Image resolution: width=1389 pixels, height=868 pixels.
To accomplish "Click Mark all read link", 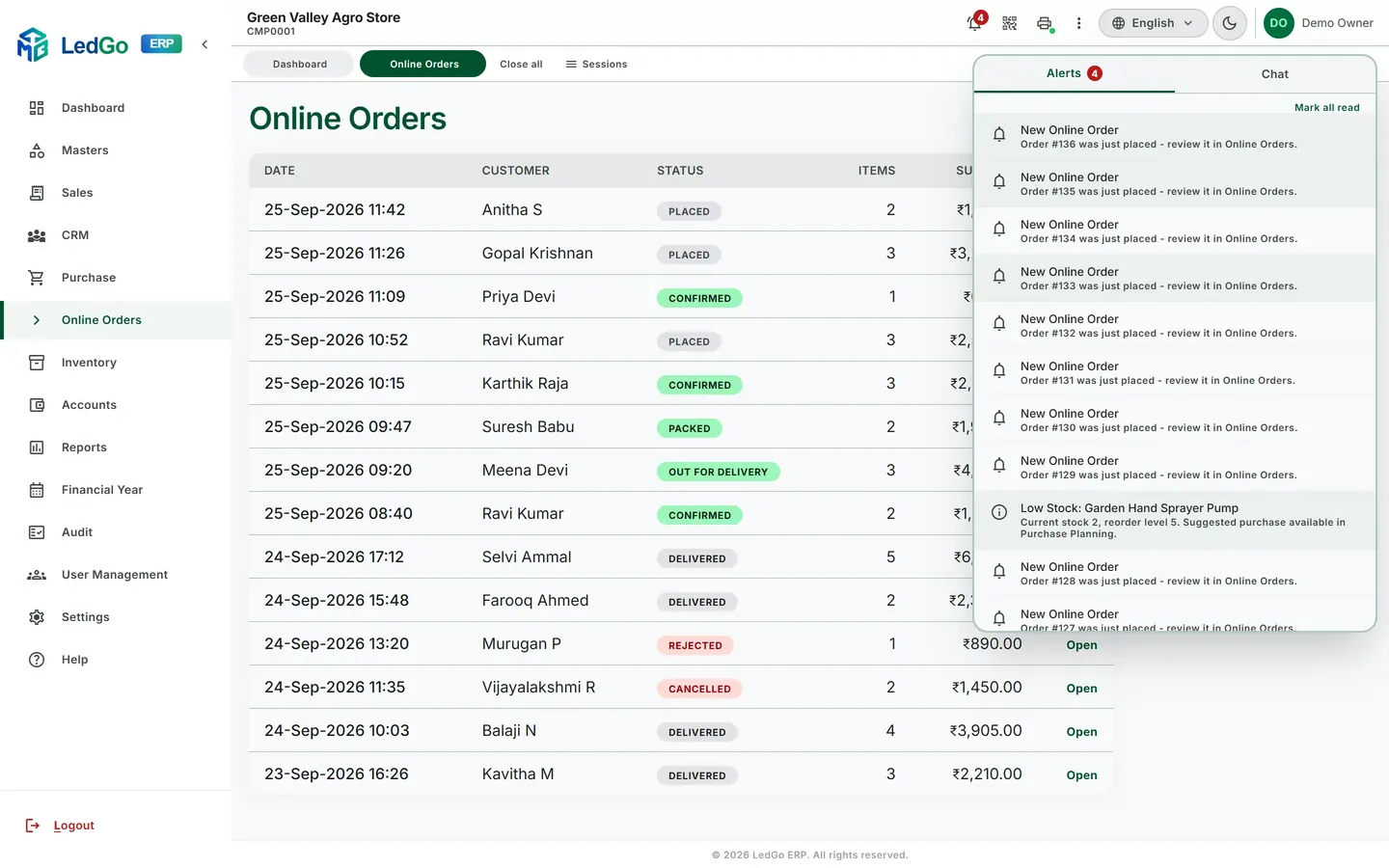I will pyautogui.click(x=1326, y=108).
